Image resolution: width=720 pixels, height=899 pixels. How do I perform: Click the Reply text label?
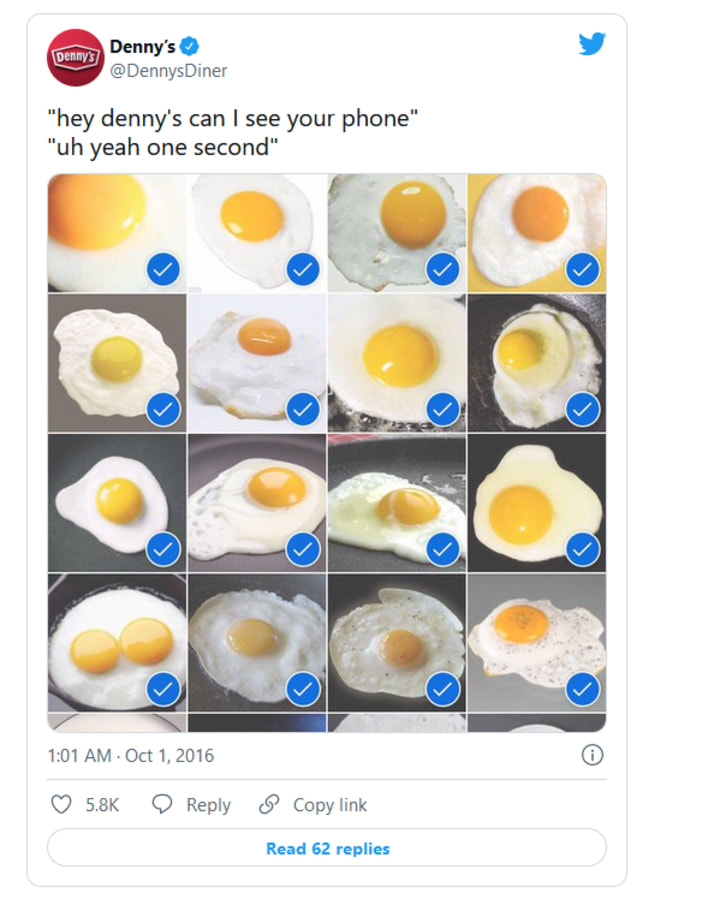[x=208, y=805]
